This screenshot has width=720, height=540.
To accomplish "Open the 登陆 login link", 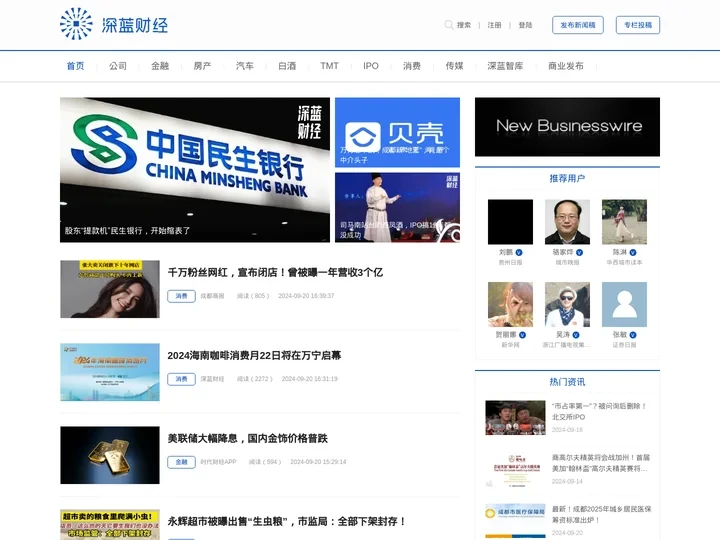I will tap(525, 25).
